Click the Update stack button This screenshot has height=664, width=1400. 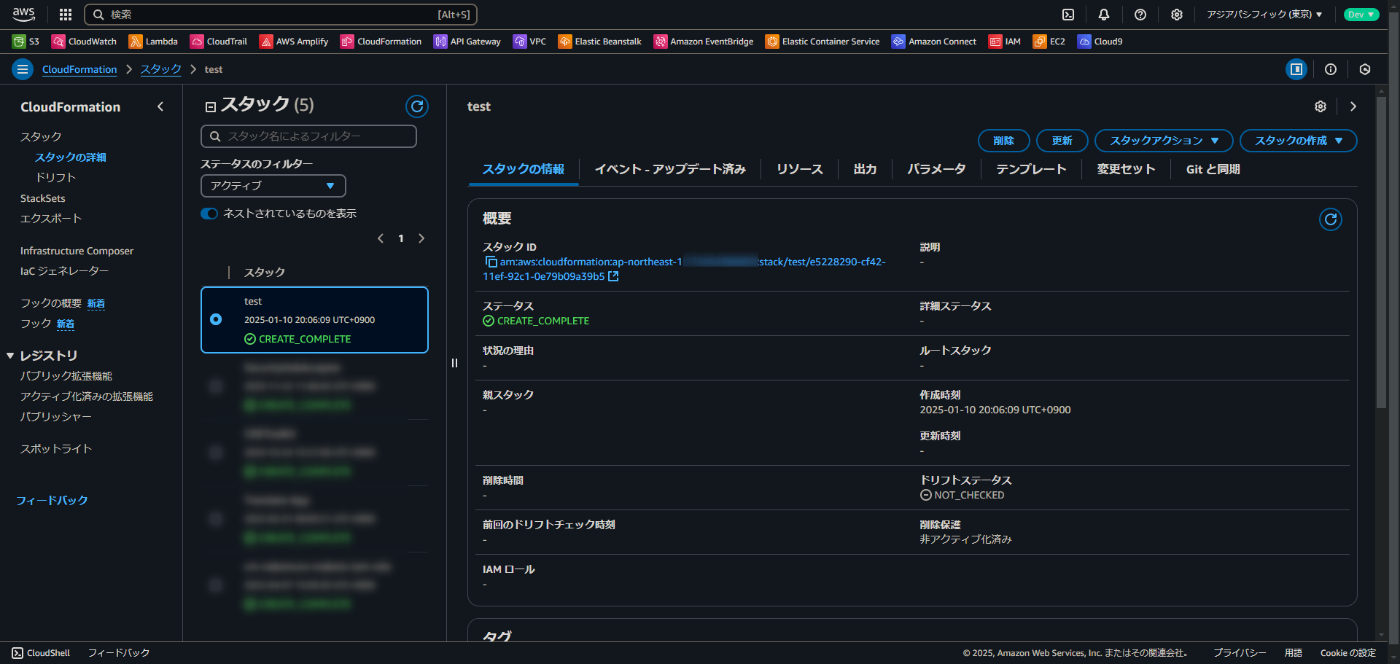tap(1062, 141)
